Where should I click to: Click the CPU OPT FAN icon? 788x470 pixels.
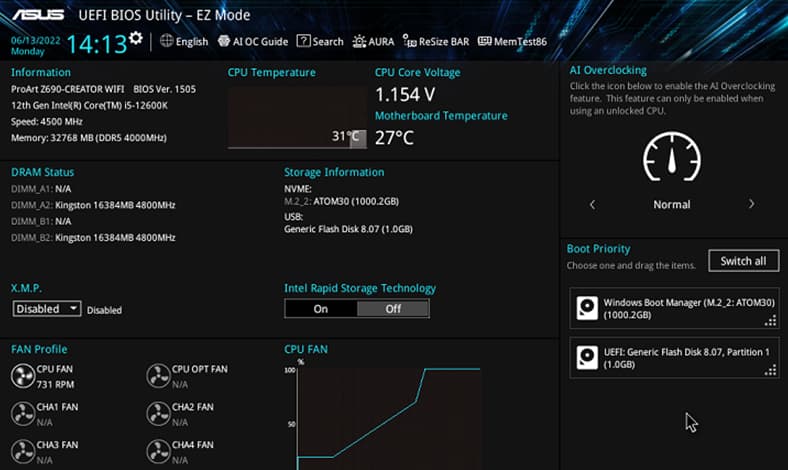158,376
